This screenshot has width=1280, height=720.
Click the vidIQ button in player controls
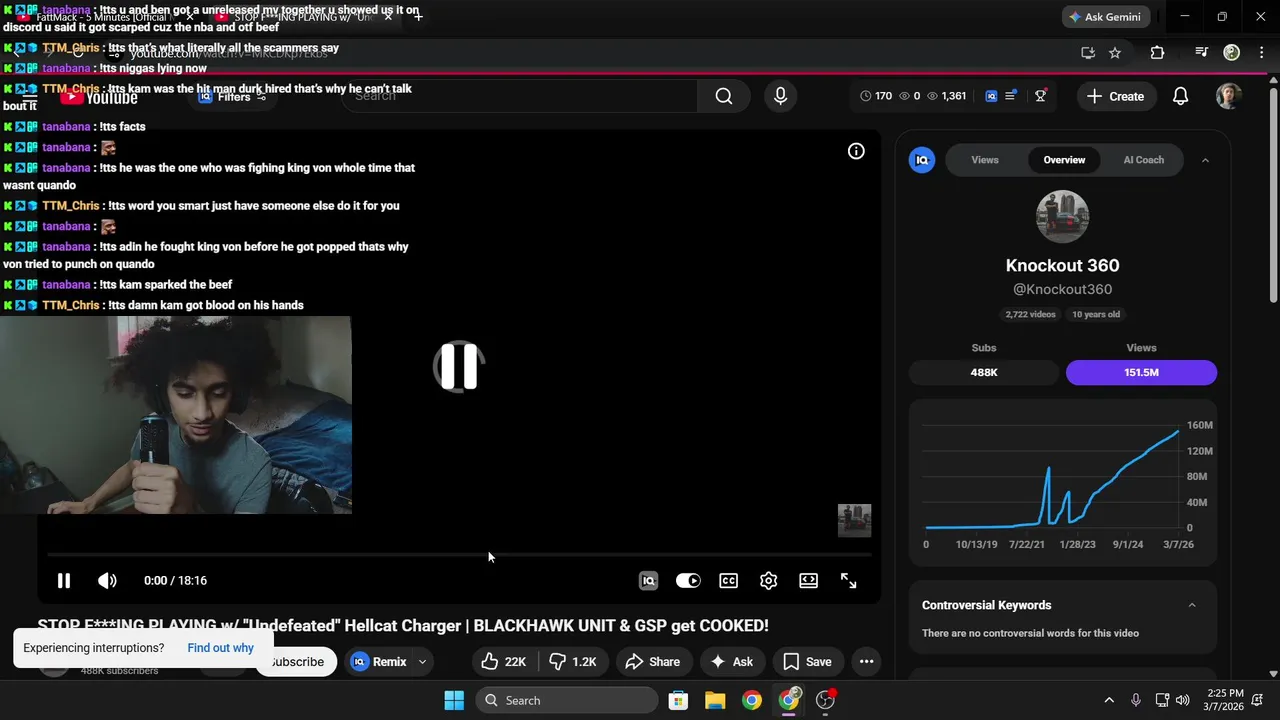[648, 580]
